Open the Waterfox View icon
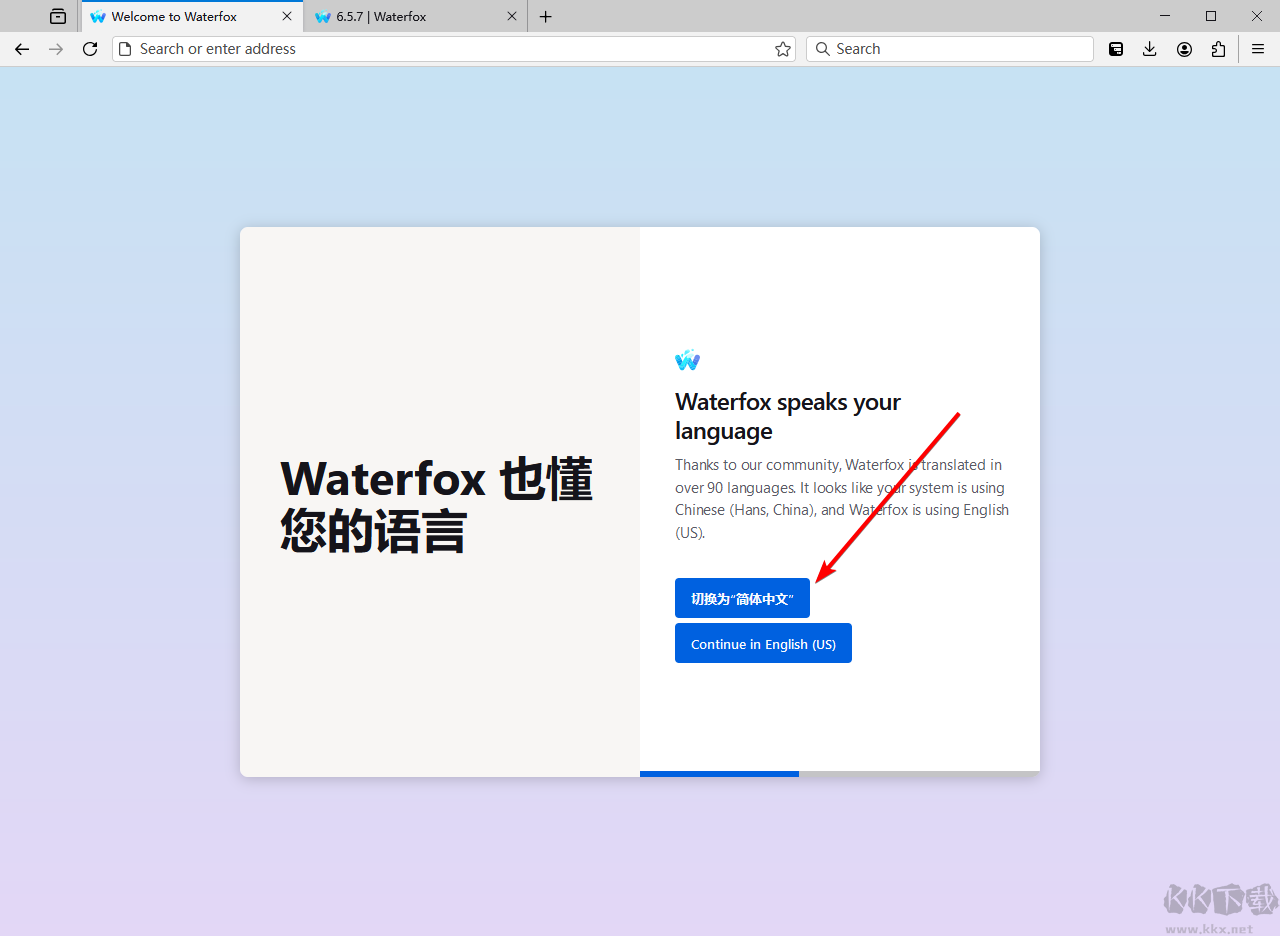Screen dimensions: 1280x936 pos(57,16)
